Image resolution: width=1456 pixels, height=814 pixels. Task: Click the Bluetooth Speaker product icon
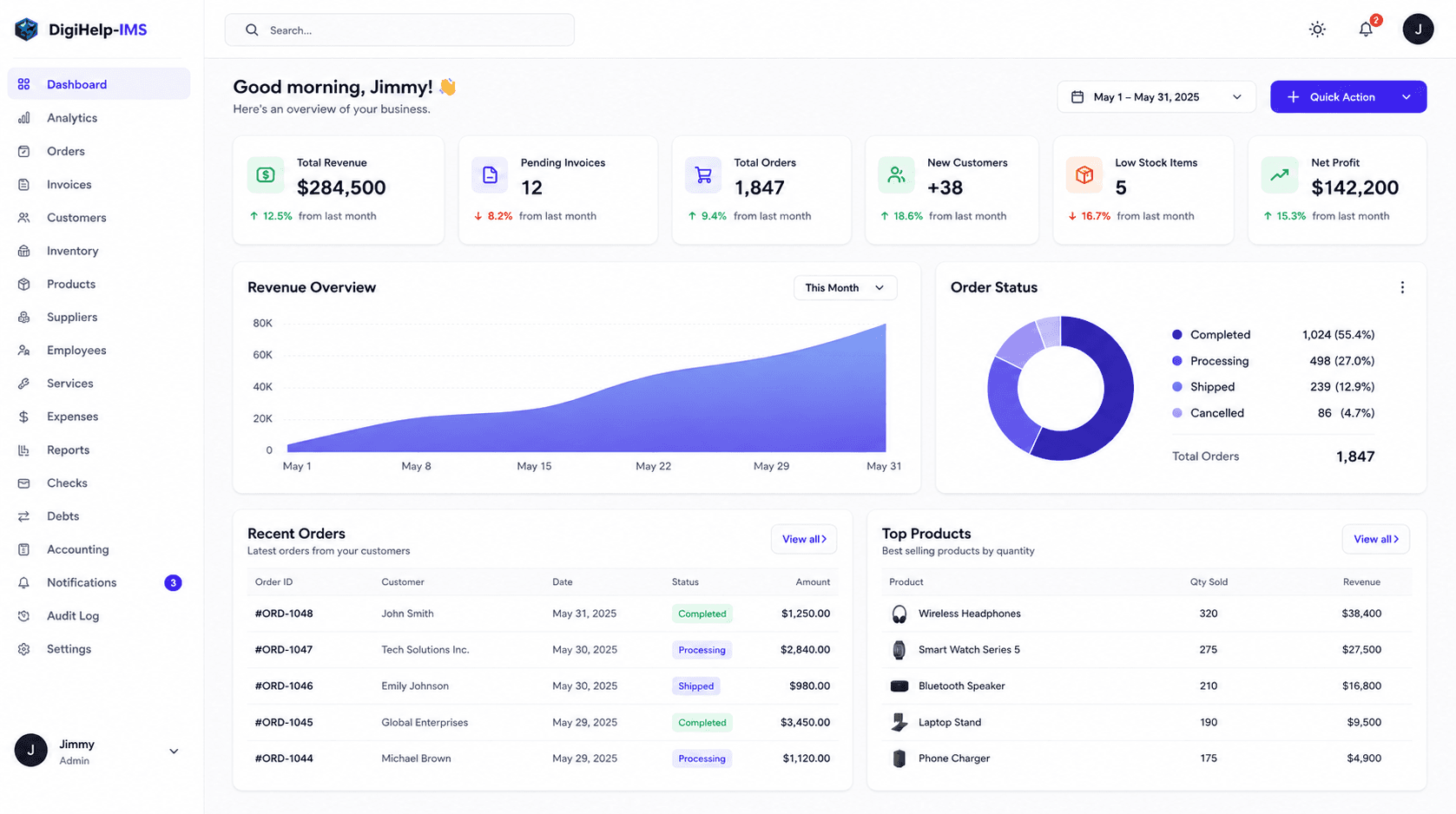[899, 686]
